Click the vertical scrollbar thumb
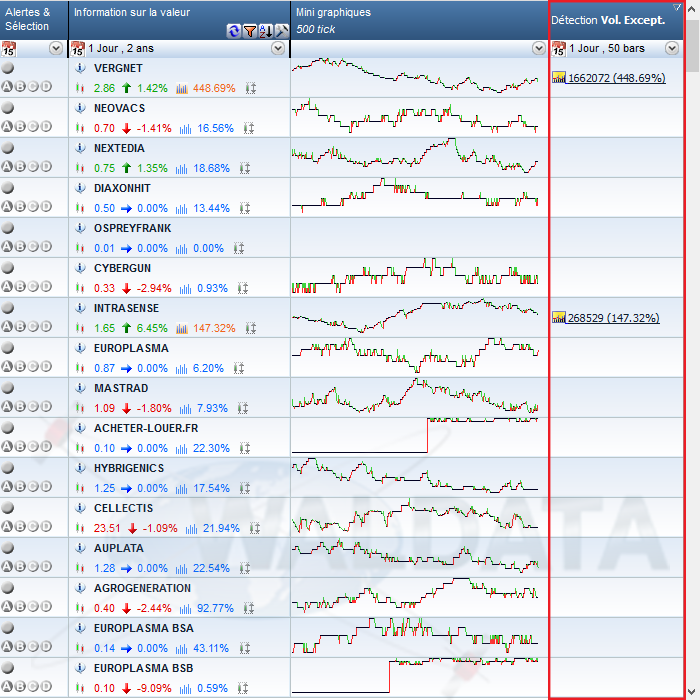700x700 pixels. point(693,46)
